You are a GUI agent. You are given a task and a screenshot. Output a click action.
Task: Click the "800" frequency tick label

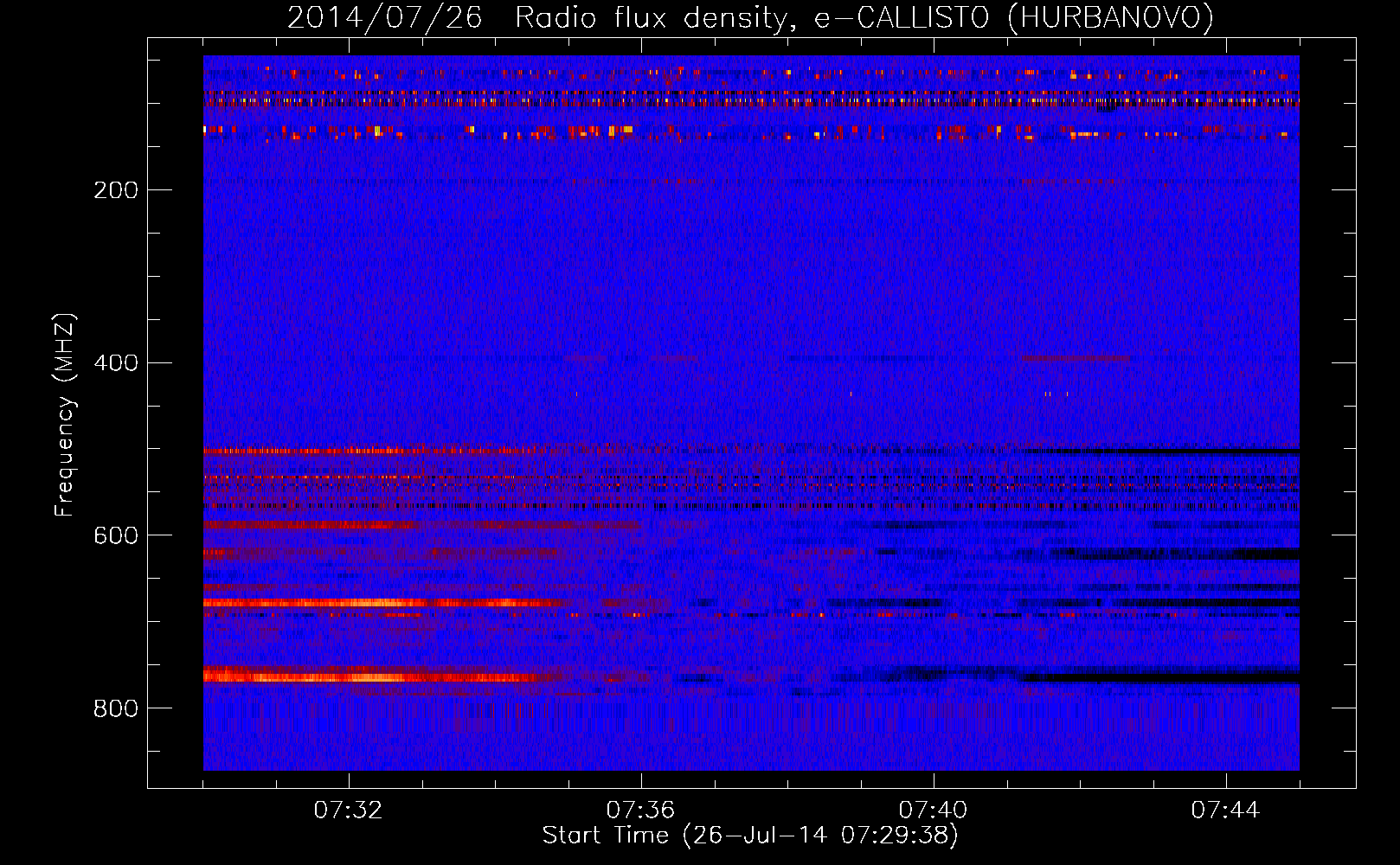[x=116, y=709]
